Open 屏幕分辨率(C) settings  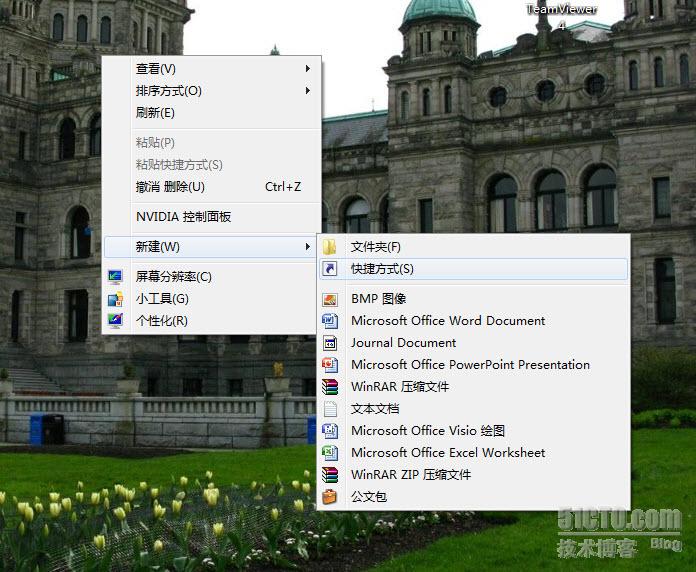pos(211,277)
